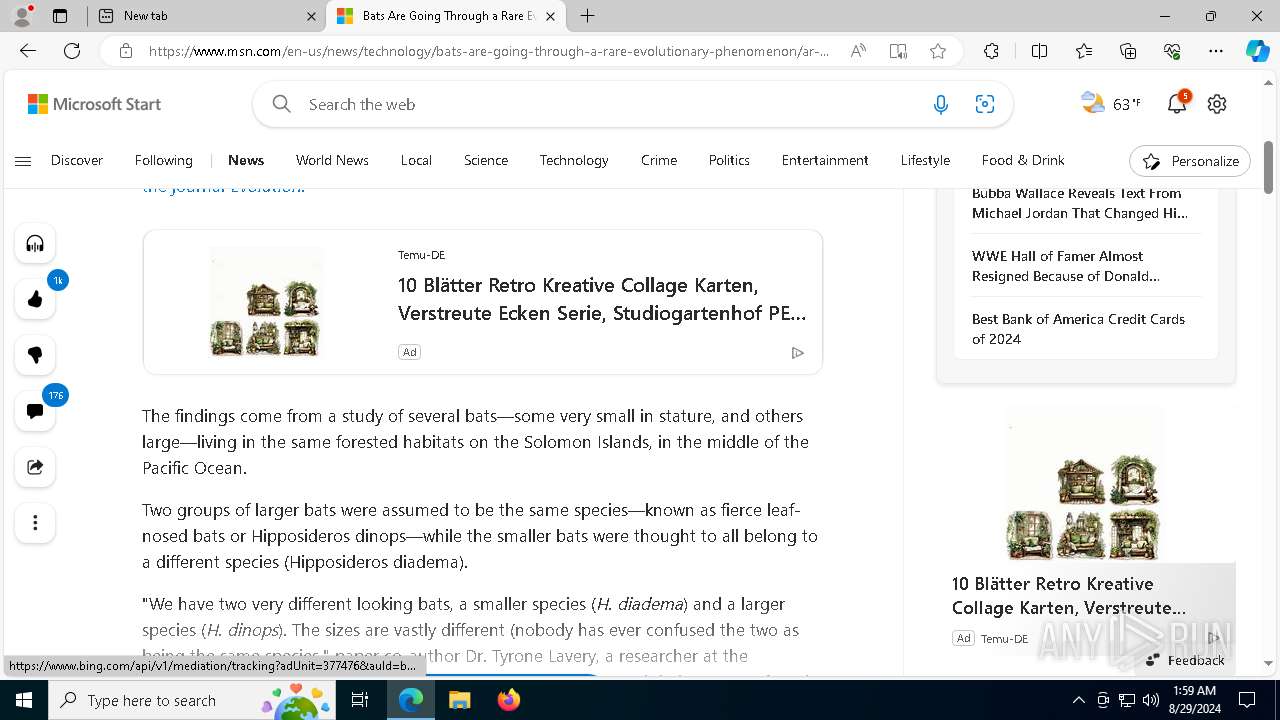Image resolution: width=1280 pixels, height=720 pixels.
Task: Open the Following section
Action: pos(163,160)
